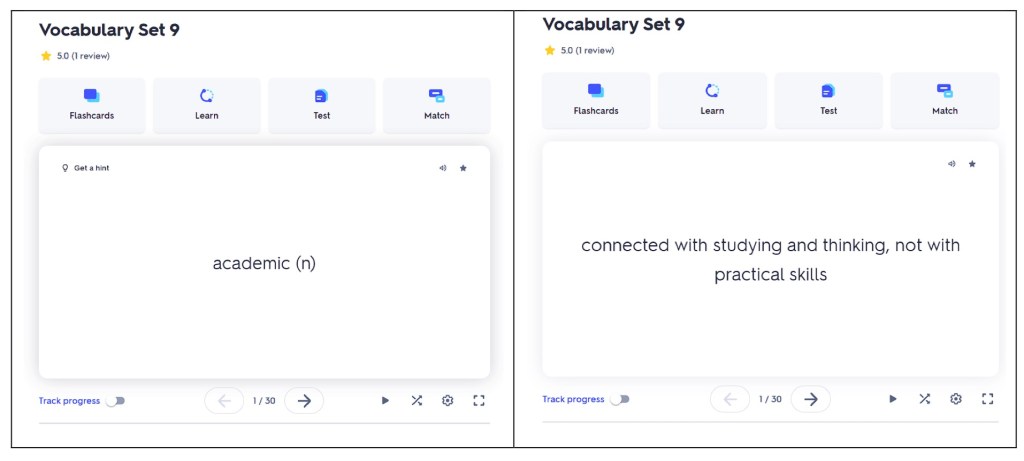Select Match mode above the definition card
Screen dimensions: 1024x461
coord(945,101)
